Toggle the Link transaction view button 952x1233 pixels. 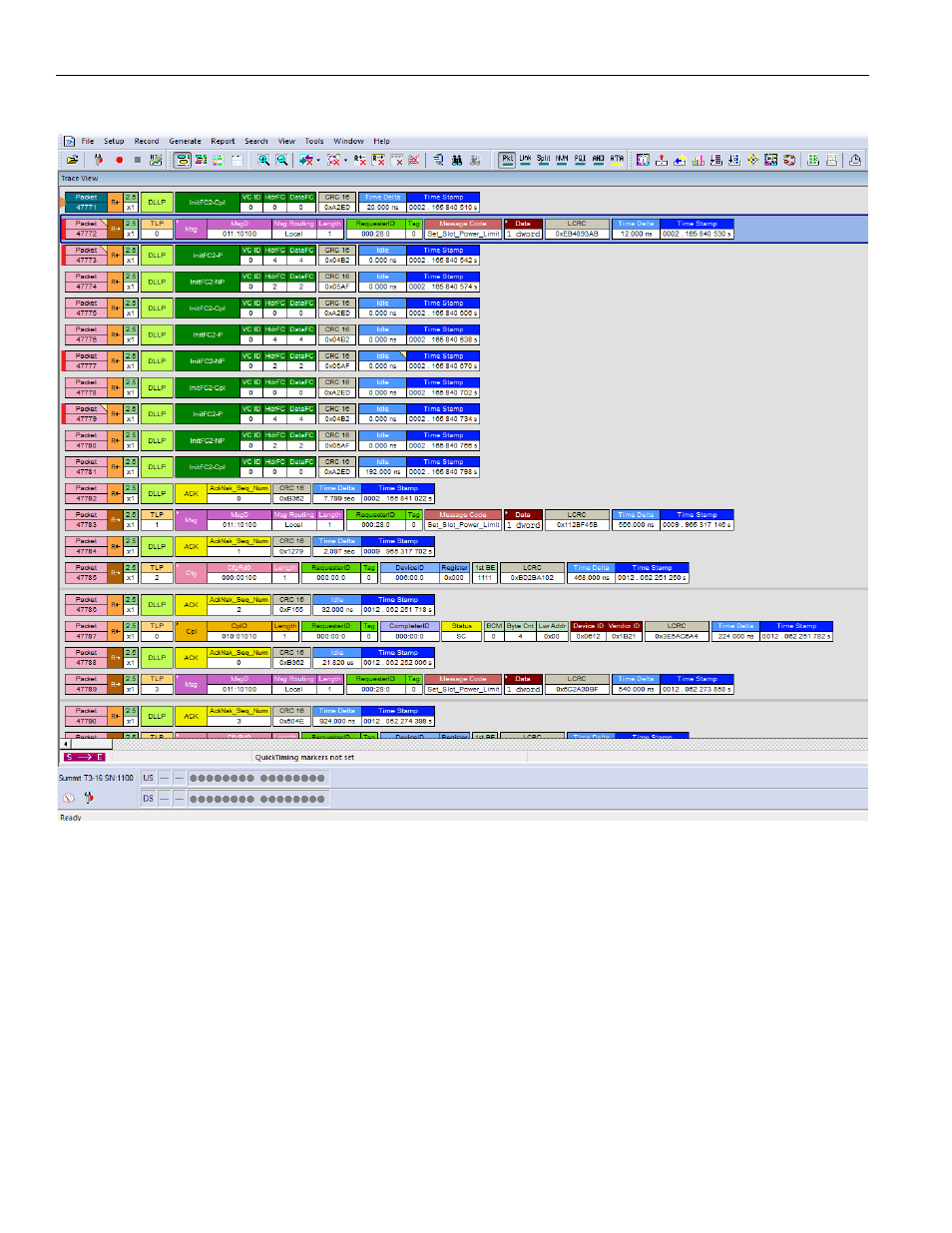[x=525, y=160]
